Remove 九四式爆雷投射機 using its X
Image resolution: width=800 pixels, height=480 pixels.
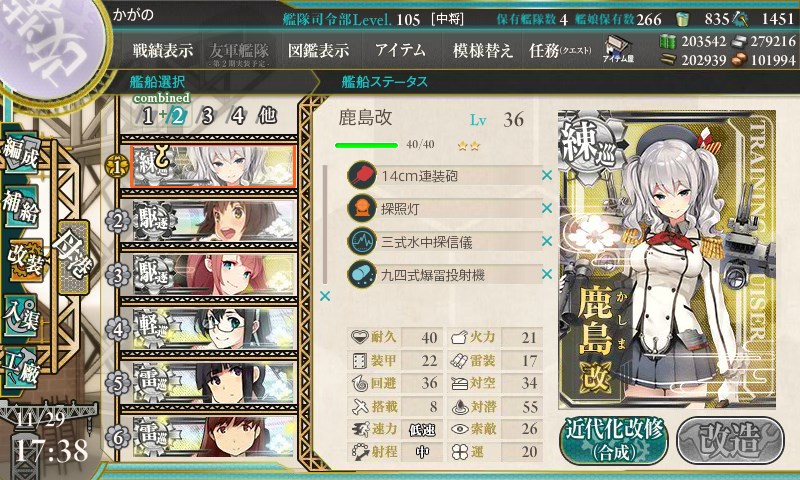(547, 274)
